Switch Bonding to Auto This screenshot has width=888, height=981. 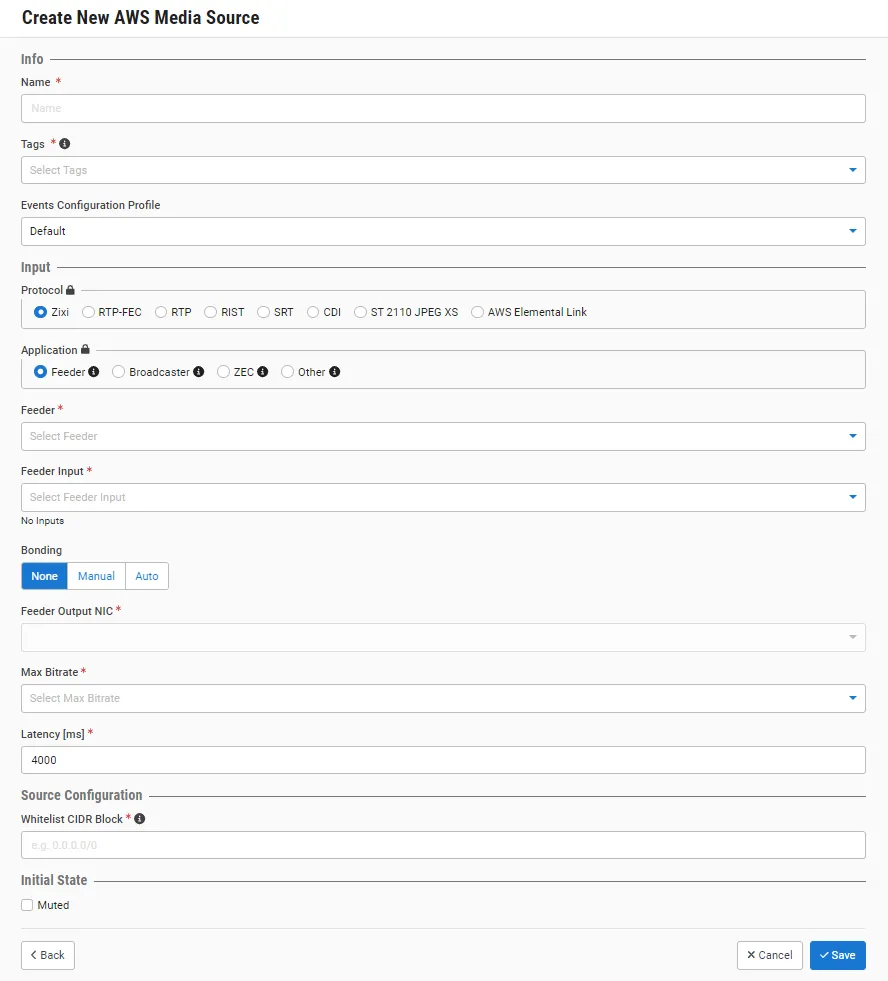click(x=147, y=576)
